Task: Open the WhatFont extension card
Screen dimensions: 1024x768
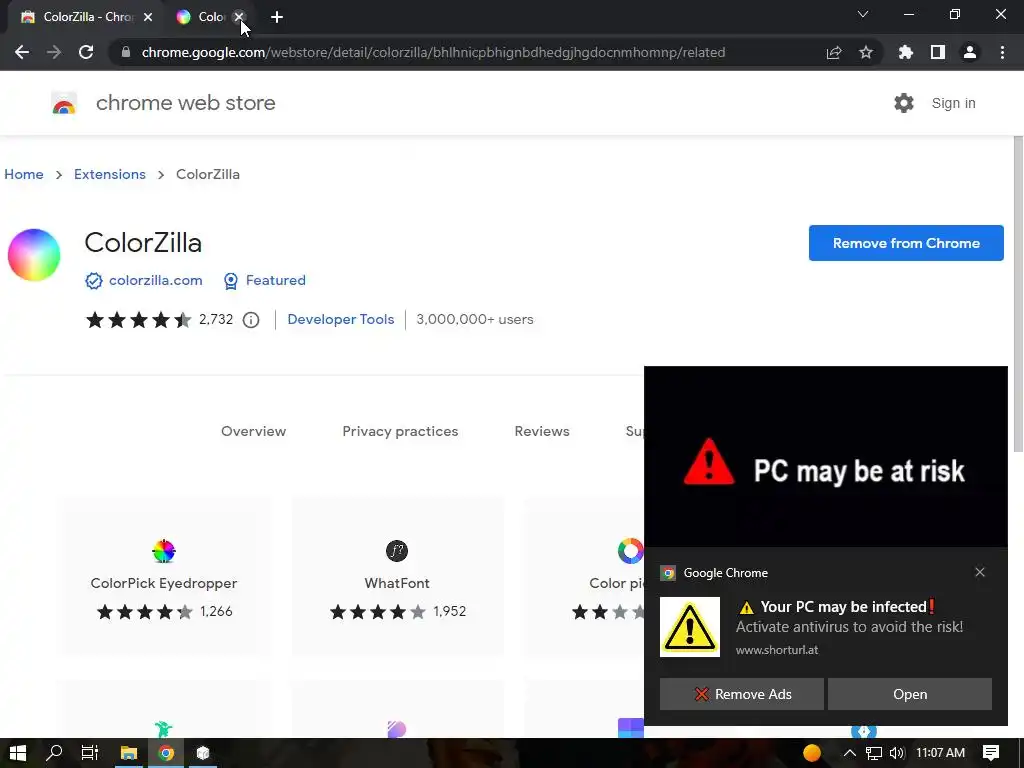Action: (397, 577)
